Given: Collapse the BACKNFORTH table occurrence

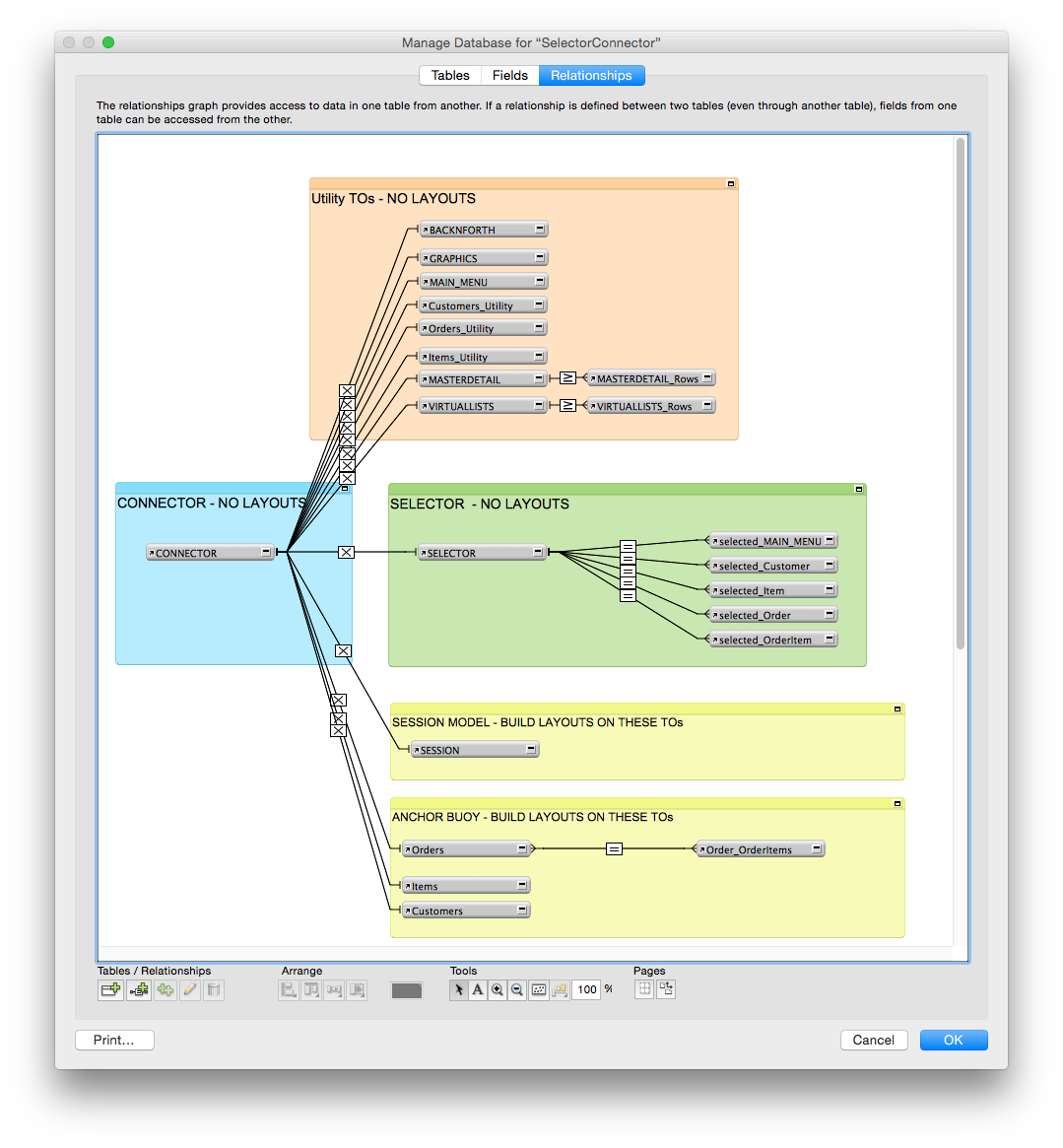Looking at the screenshot, I should click(540, 230).
